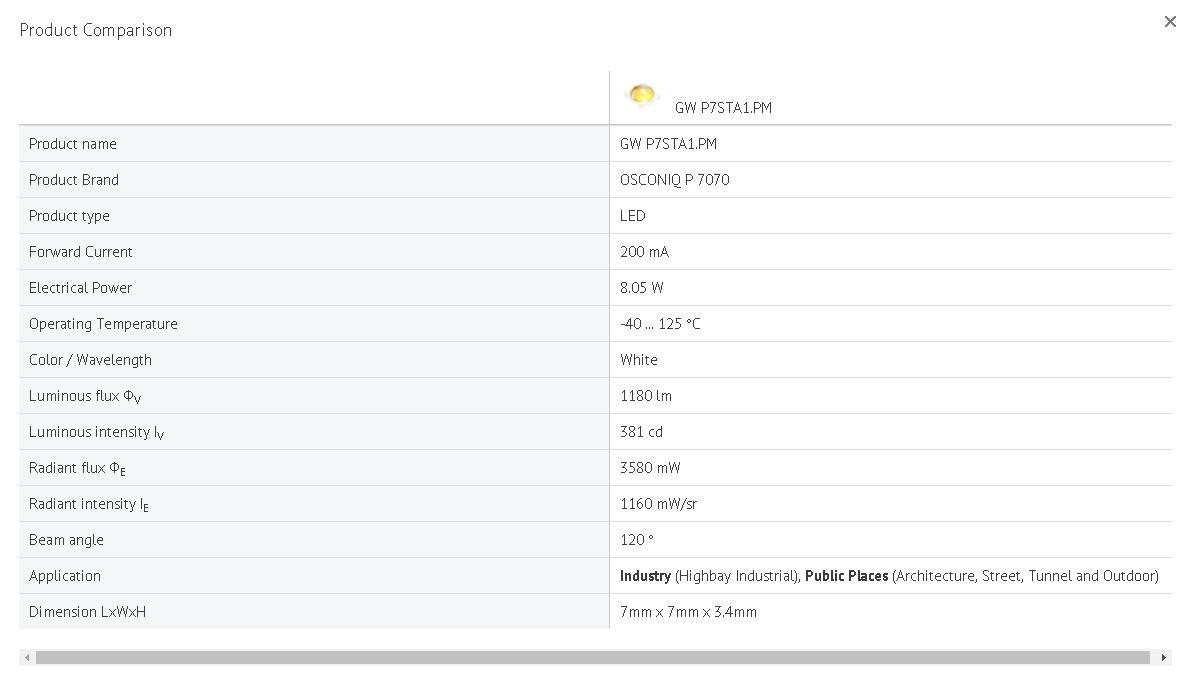Select the 'White' color value

(x=638, y=360)
